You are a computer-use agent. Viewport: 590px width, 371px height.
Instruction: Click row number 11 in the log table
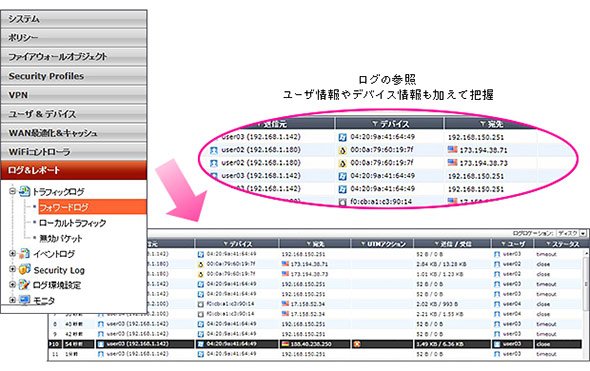55,354
